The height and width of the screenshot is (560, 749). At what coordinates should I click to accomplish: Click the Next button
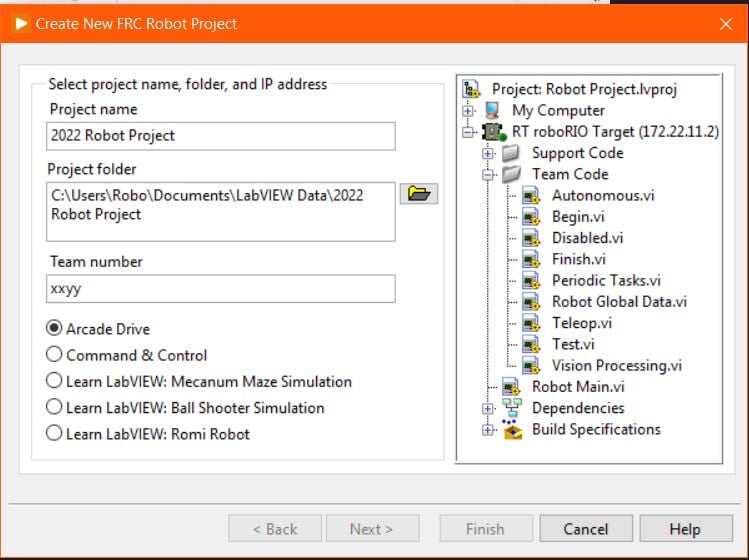pos(373,528)
